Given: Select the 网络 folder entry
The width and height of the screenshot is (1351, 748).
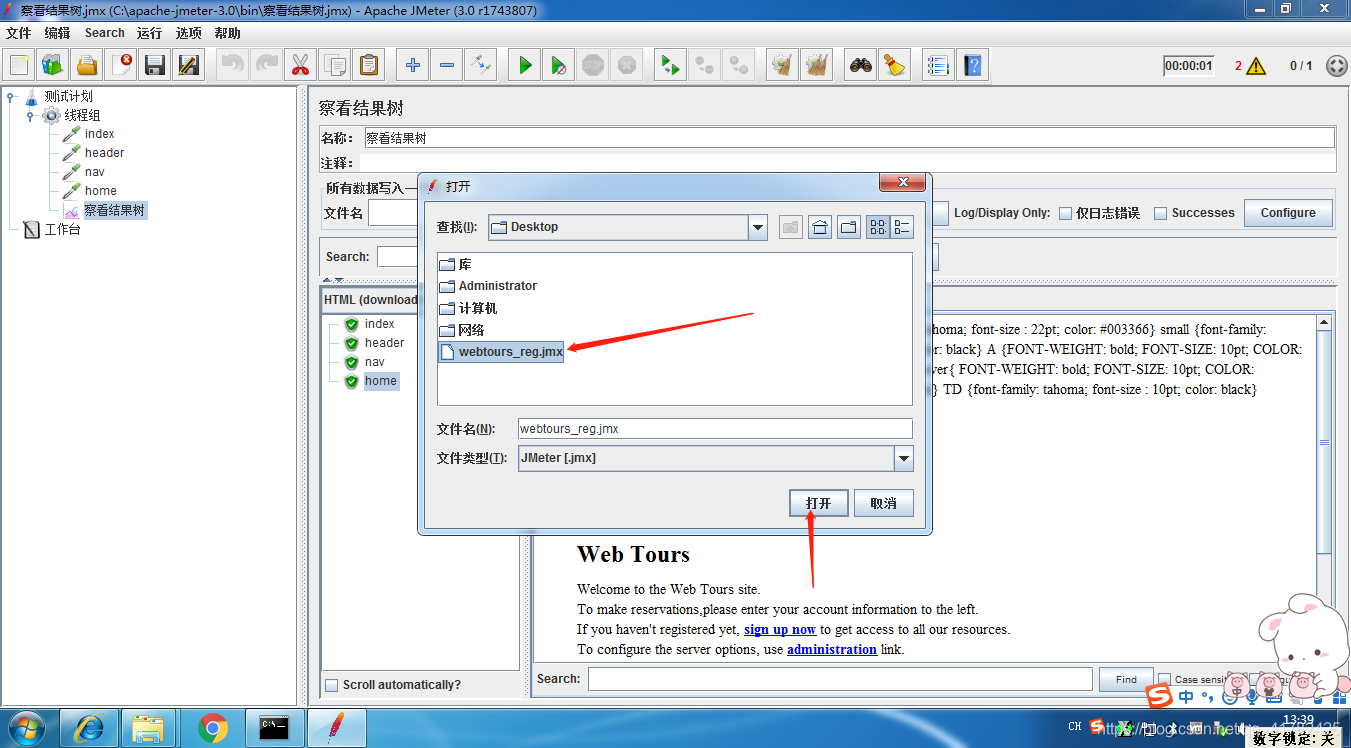Looking at the screenshot, I should pyautogui.click(x=462, y=330).
